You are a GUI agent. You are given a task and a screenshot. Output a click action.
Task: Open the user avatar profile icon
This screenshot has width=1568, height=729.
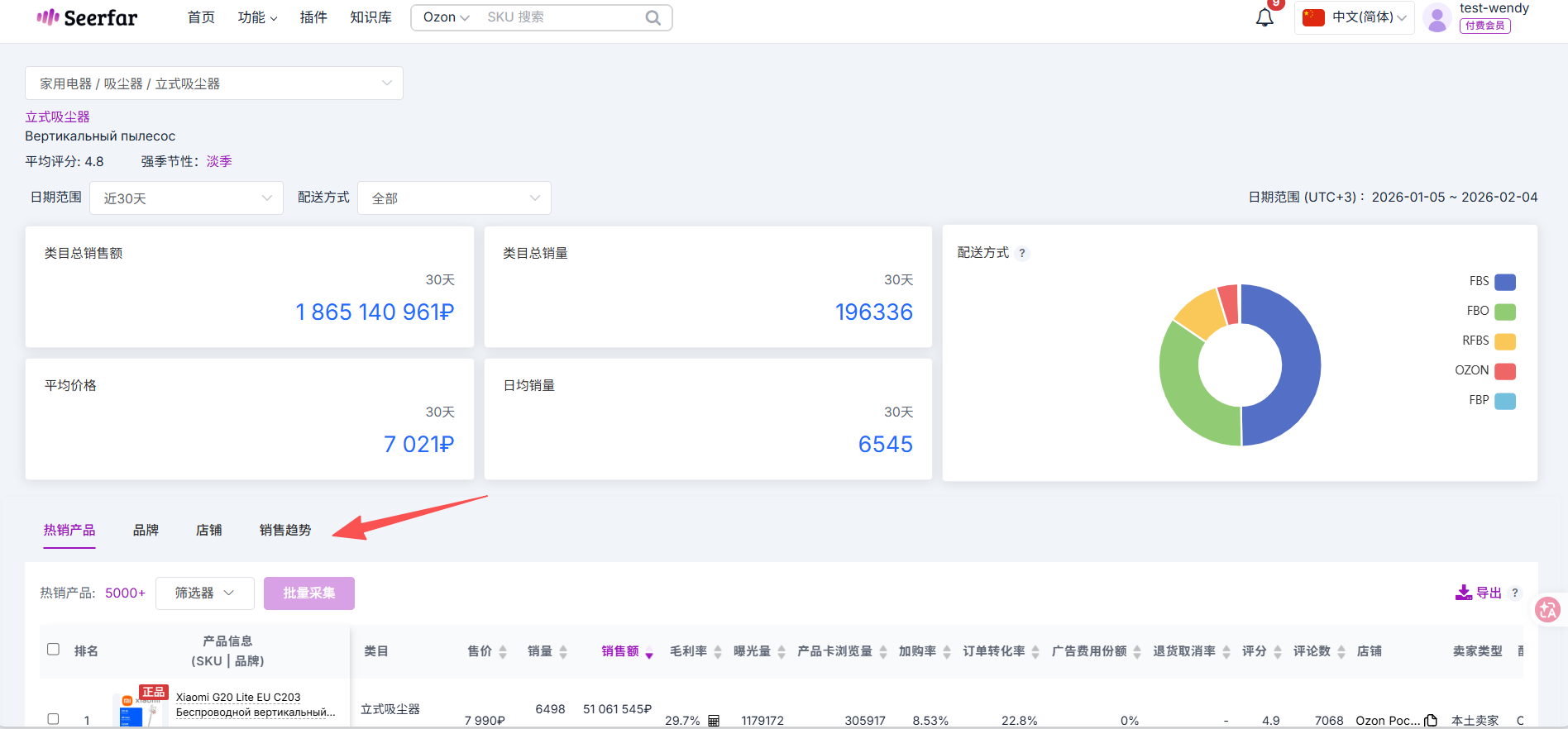[1437, 17]
